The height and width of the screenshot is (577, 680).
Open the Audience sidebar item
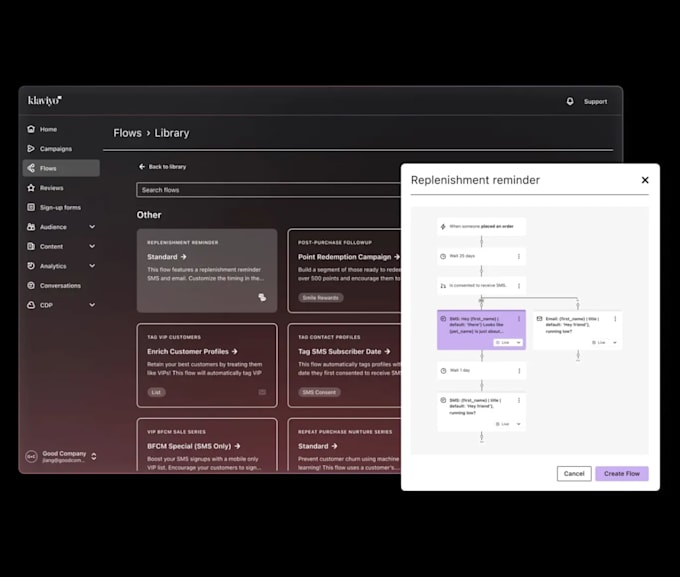(x=61, y=227)
